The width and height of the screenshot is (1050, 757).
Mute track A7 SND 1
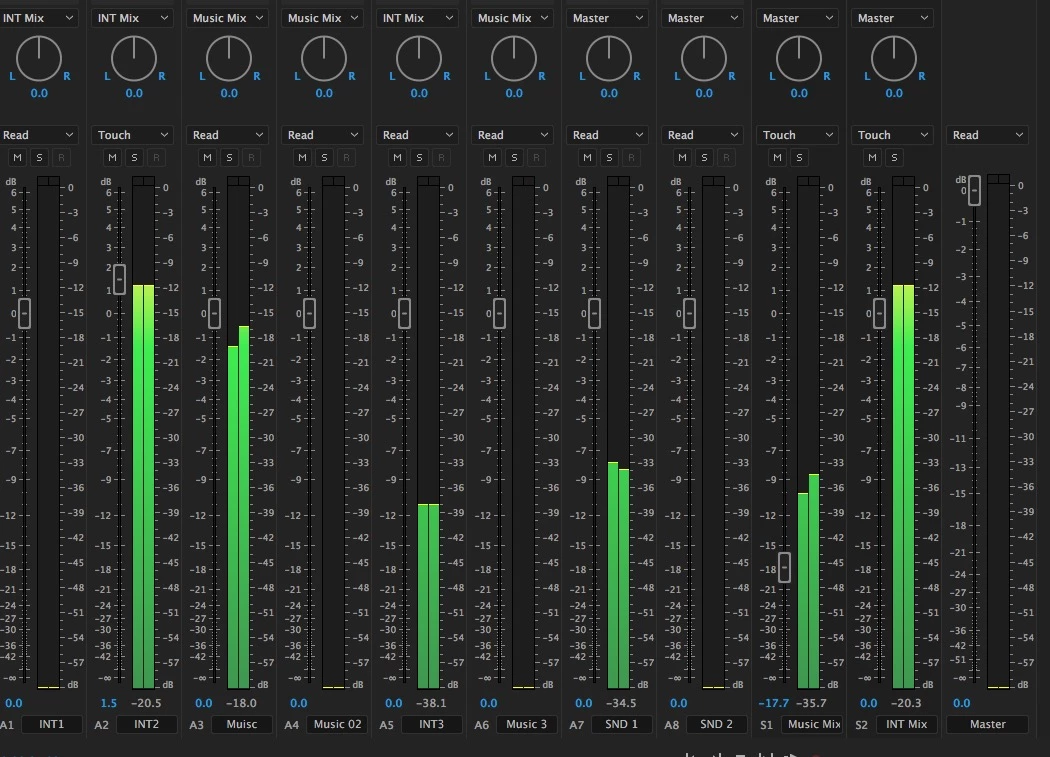pyautogui.click(x=588, y=157)
